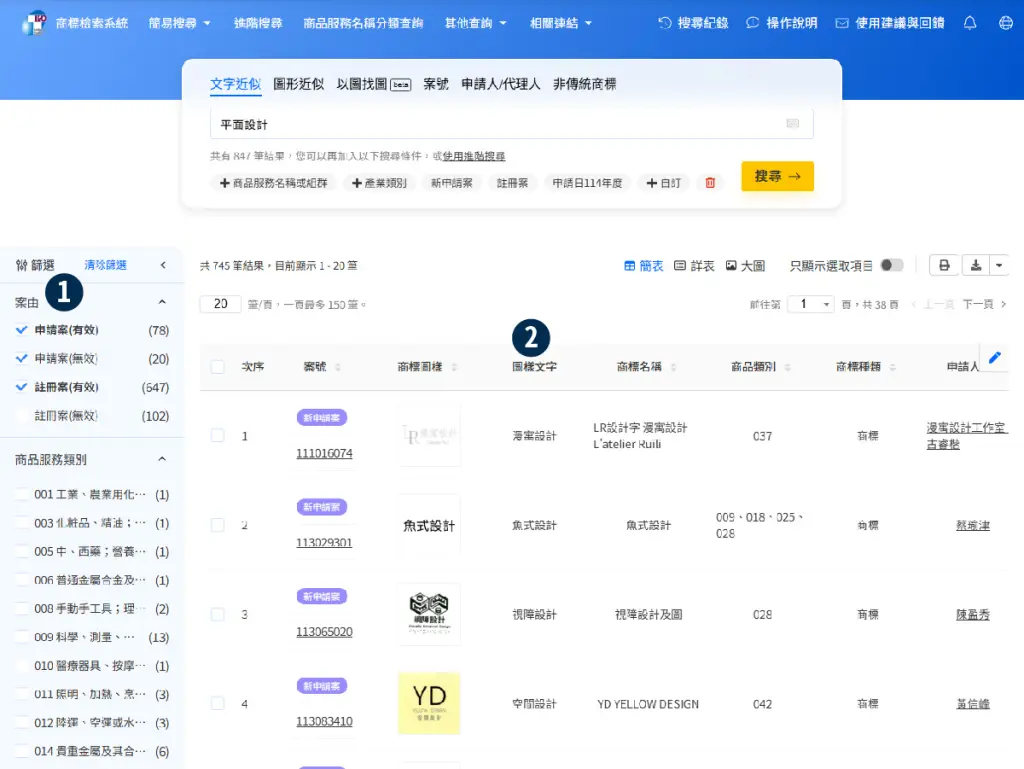Click the yellow 搜尋 search button
The height and width of the screenshot is (769, 1024).
coord(777,174)
